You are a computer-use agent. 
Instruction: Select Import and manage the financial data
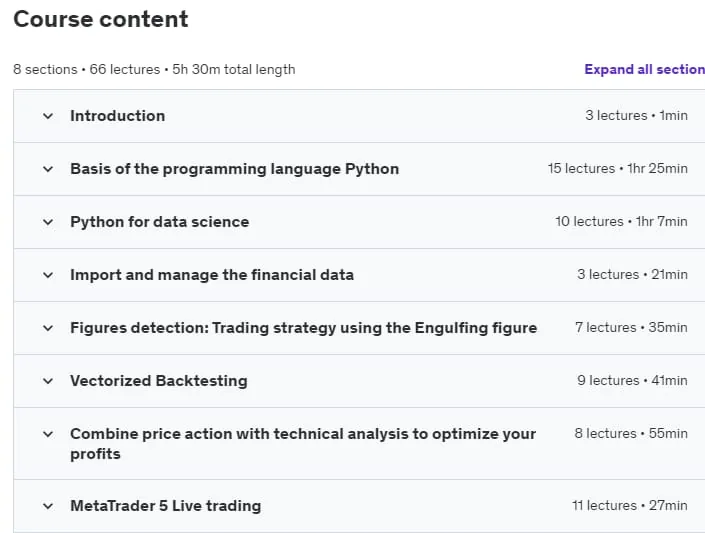pyautogui.click(x=212, y=275)
